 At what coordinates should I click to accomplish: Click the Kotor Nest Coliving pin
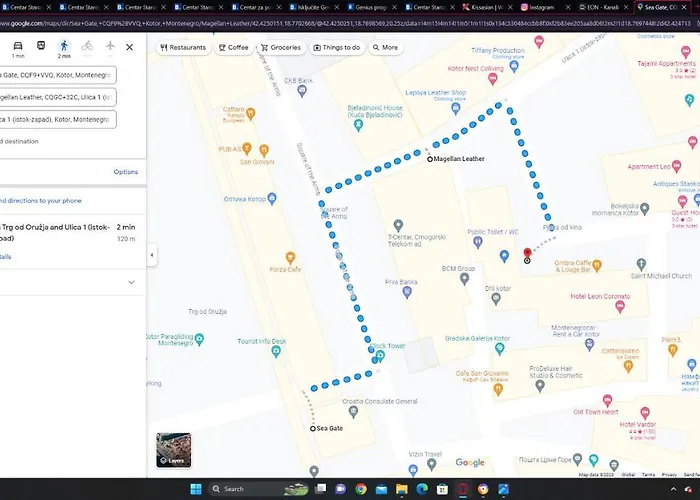pos(492,79)
